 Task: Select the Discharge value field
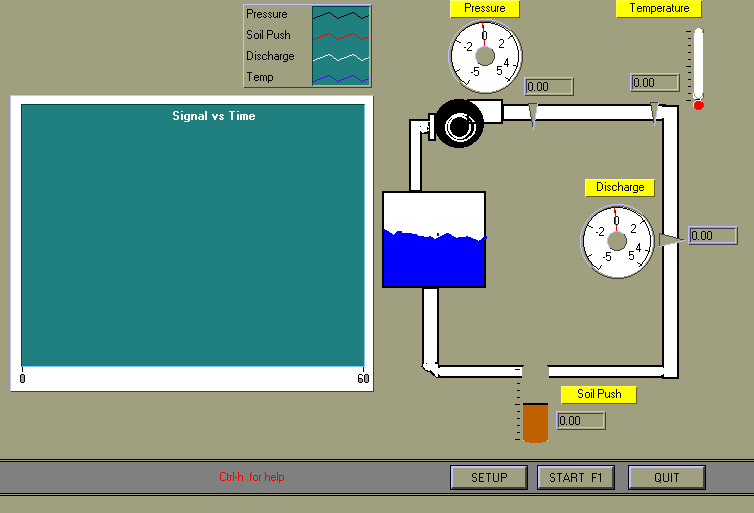(x=713, y=236)
